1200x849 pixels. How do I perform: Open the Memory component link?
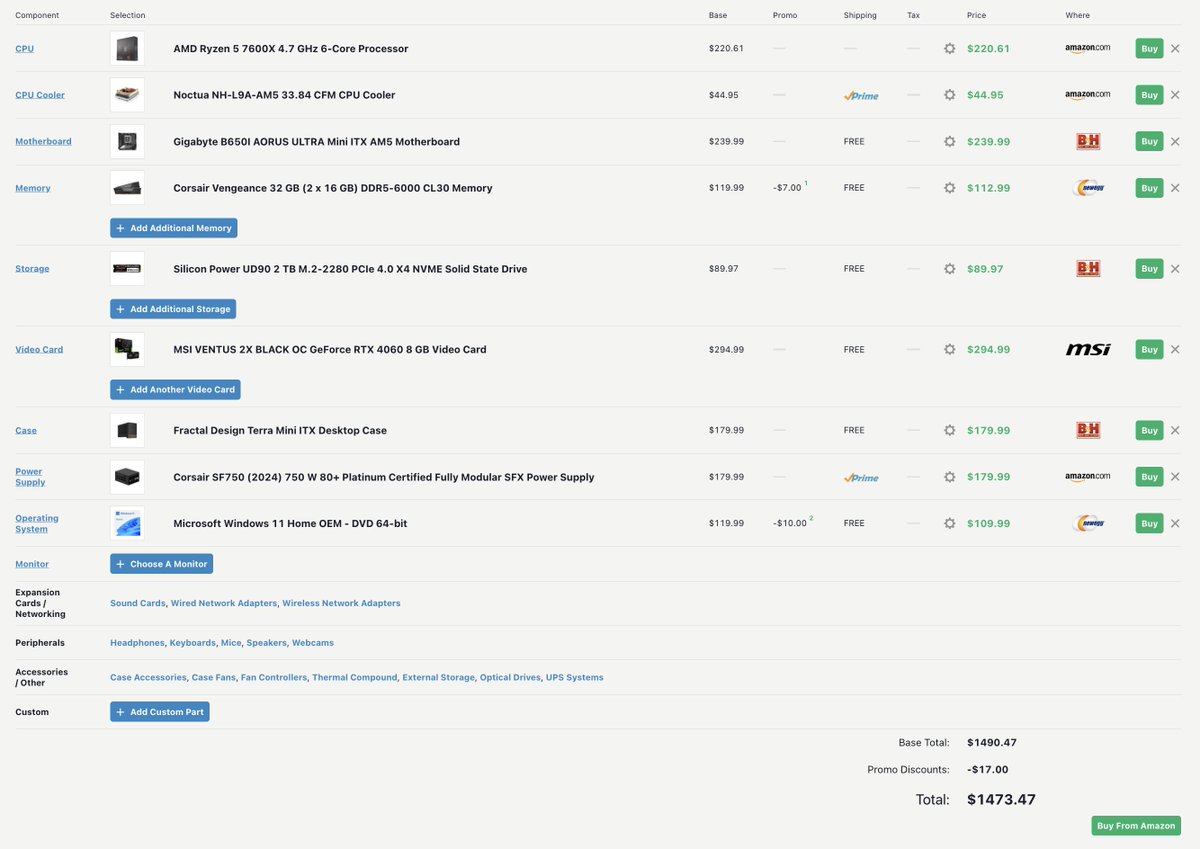click(x=33, y=188)
